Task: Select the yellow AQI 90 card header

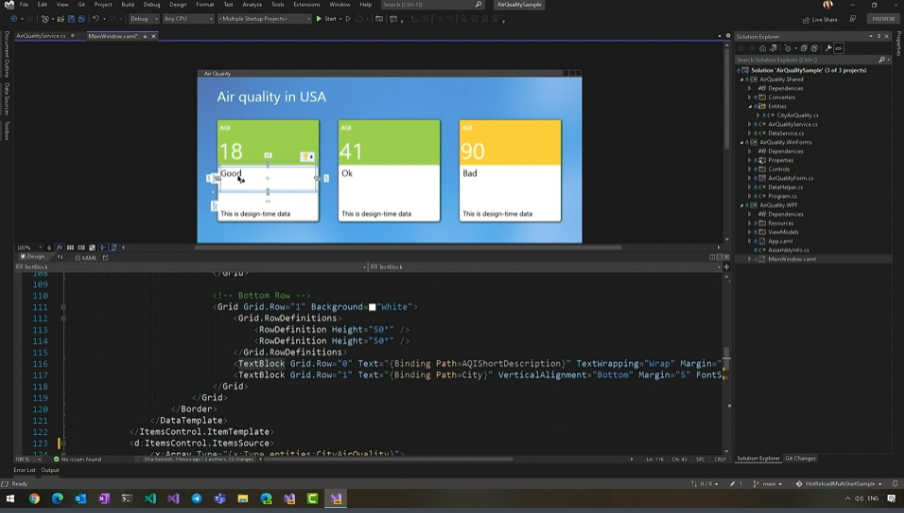Action: pyautogui.click(x=510, y=143)
